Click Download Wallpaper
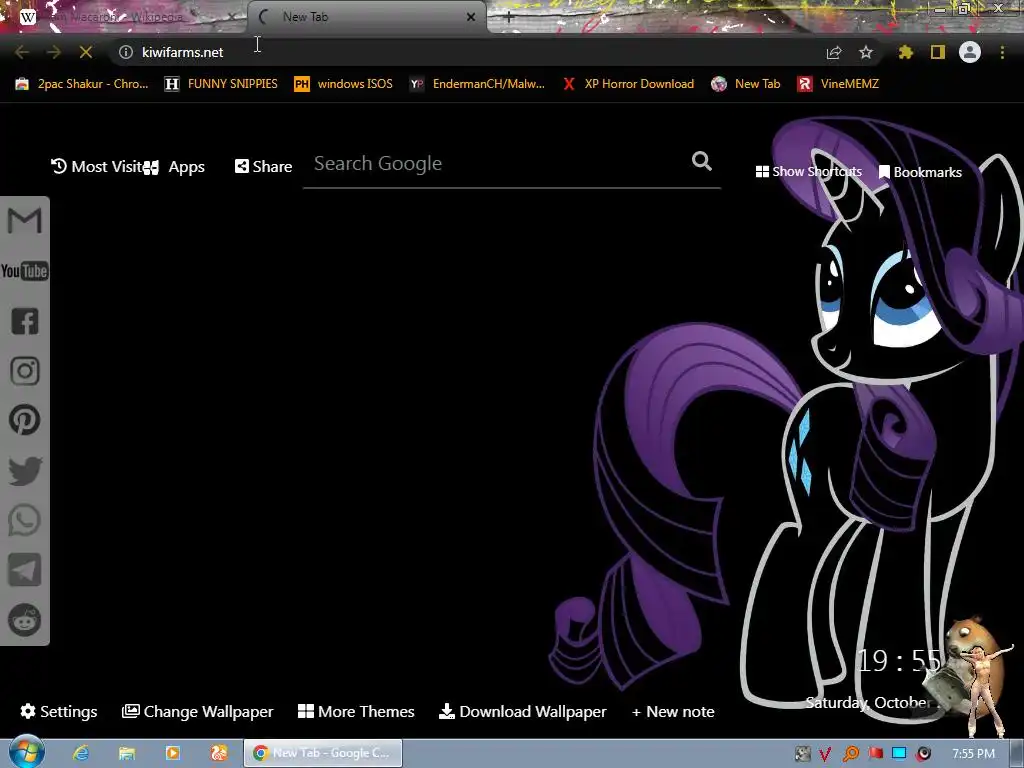1024x768 pixels. [x=522, y=711]
